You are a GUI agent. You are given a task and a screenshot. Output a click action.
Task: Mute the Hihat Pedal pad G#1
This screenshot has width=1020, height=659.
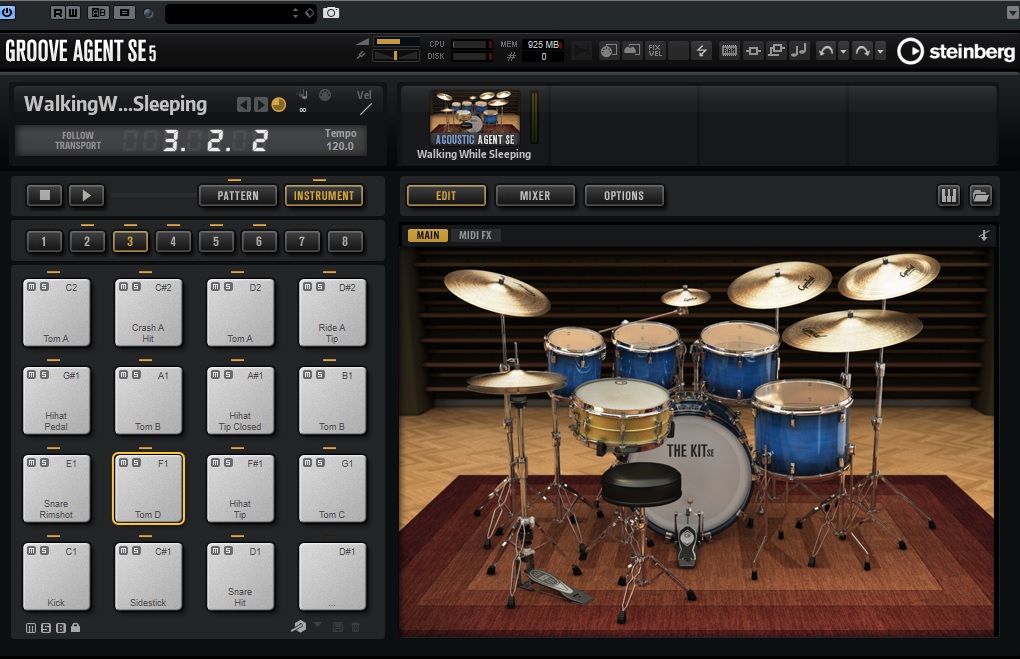click(31, 375)
